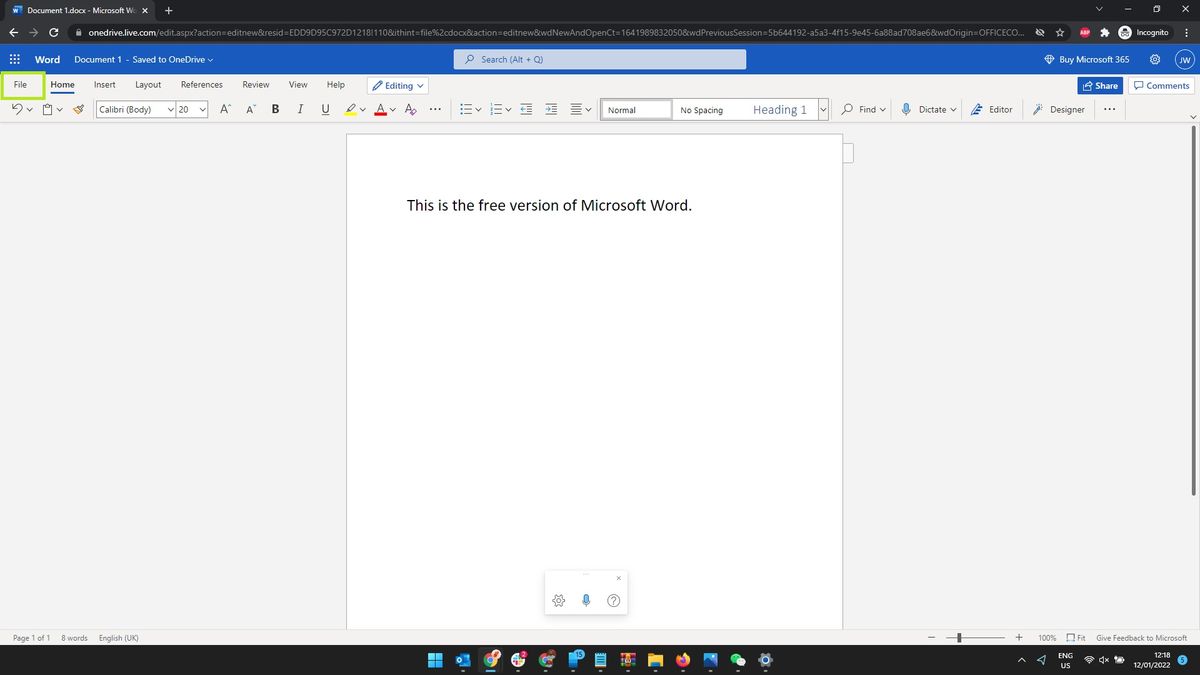Open the JW account avatar
This screenshot has width=1200, height=675.
point(1184,59)
